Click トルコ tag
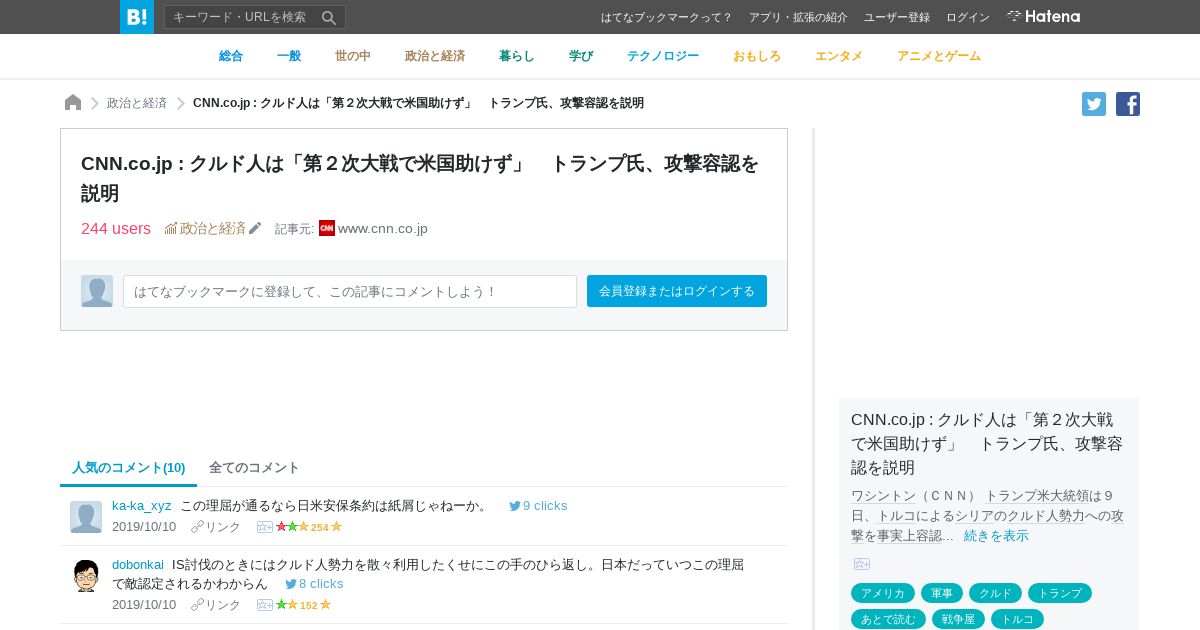 1017,619
